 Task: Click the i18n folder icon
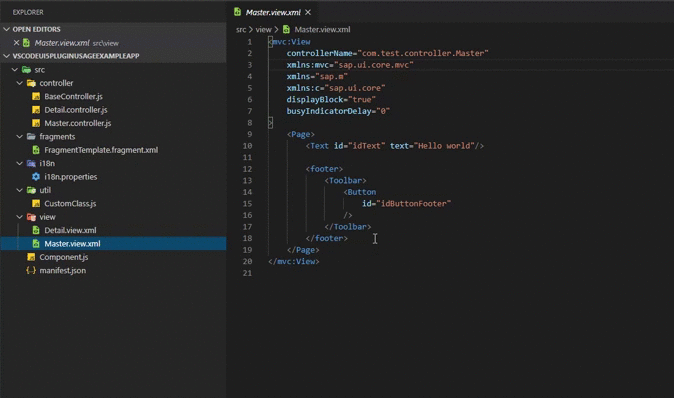tap(31, 163)
